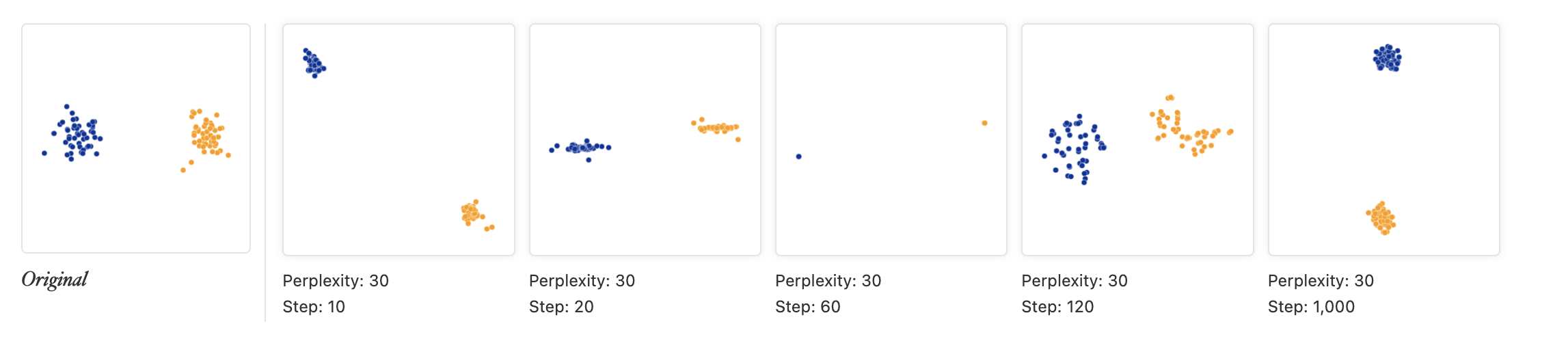1568x354 pixels.
Task: Click blue cluster in Step 10 plot
Action: click(314, 63)
